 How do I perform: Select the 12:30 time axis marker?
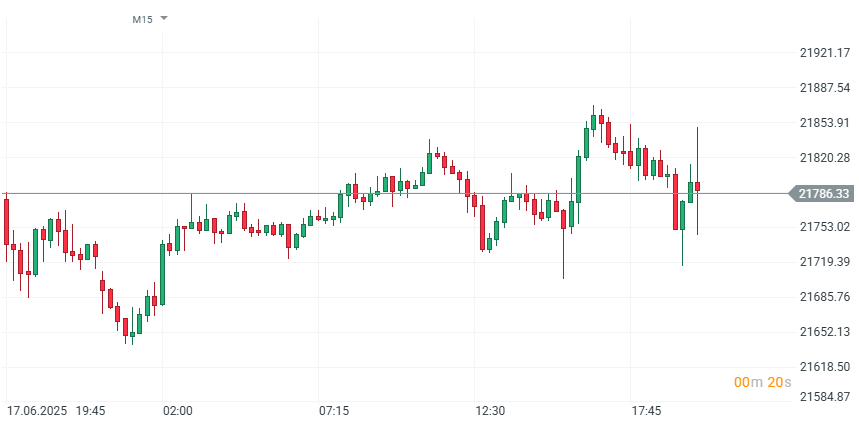tap(490, 411)
